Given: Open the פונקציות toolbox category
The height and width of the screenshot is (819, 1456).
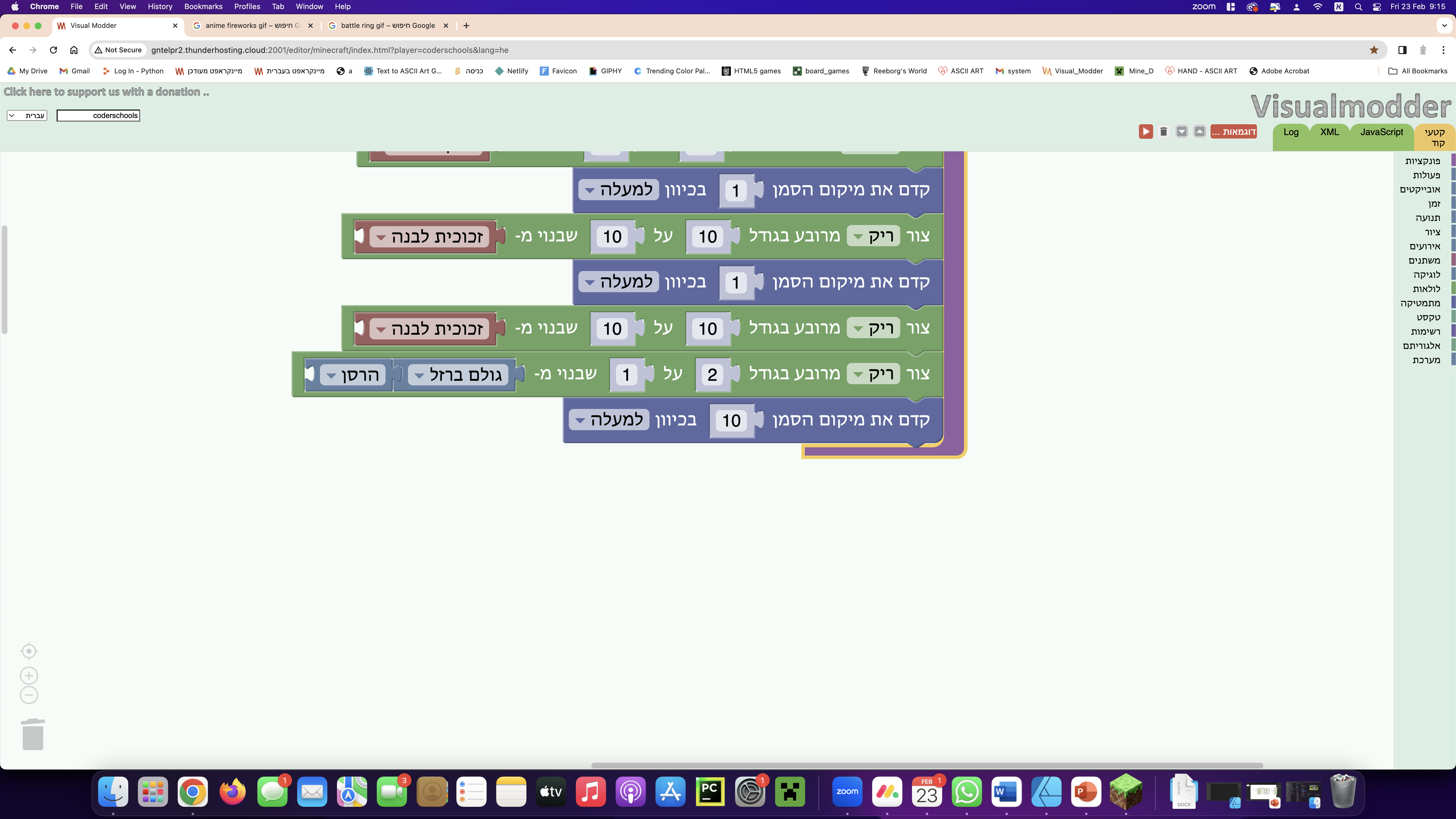Looking at the screenshot, I should click(x=1423, y=161).
